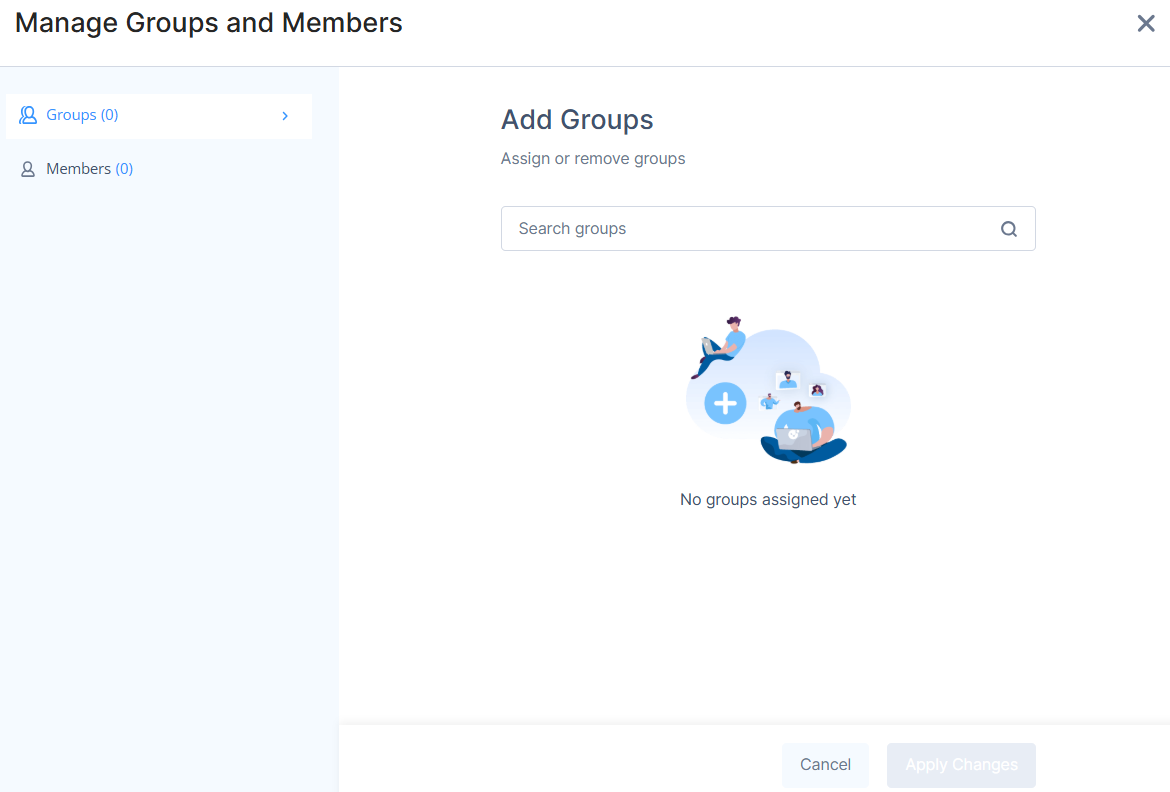
Task: Click the Manage Groups and Members title
Action: pyautogui.click(x=209, y=23)
